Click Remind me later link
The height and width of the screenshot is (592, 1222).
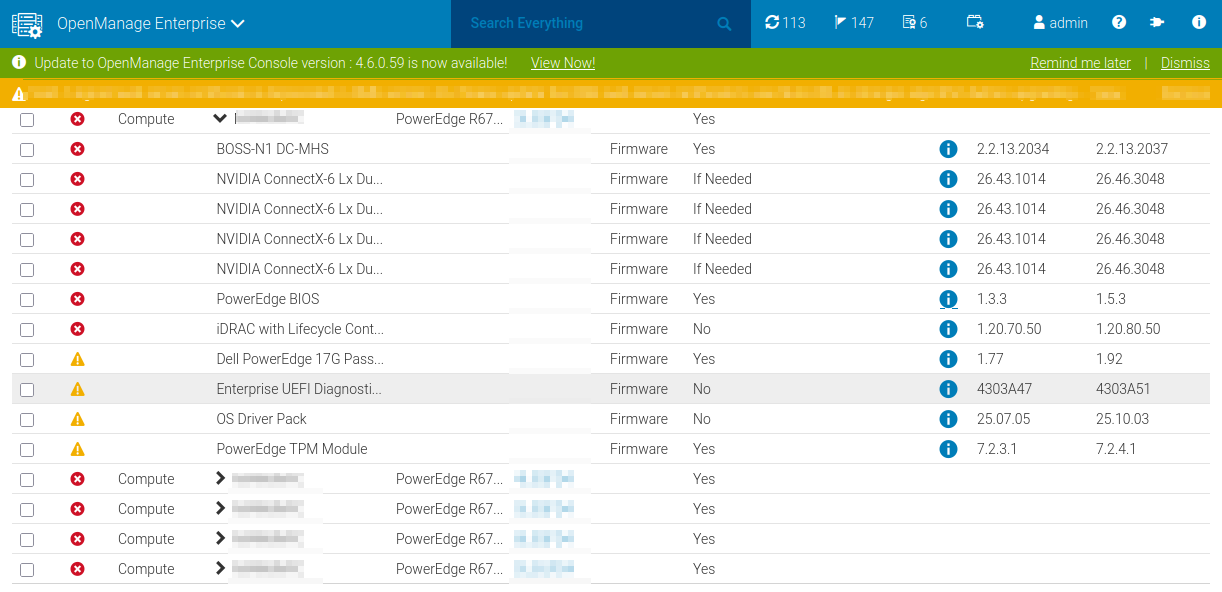click(1080, 63)
